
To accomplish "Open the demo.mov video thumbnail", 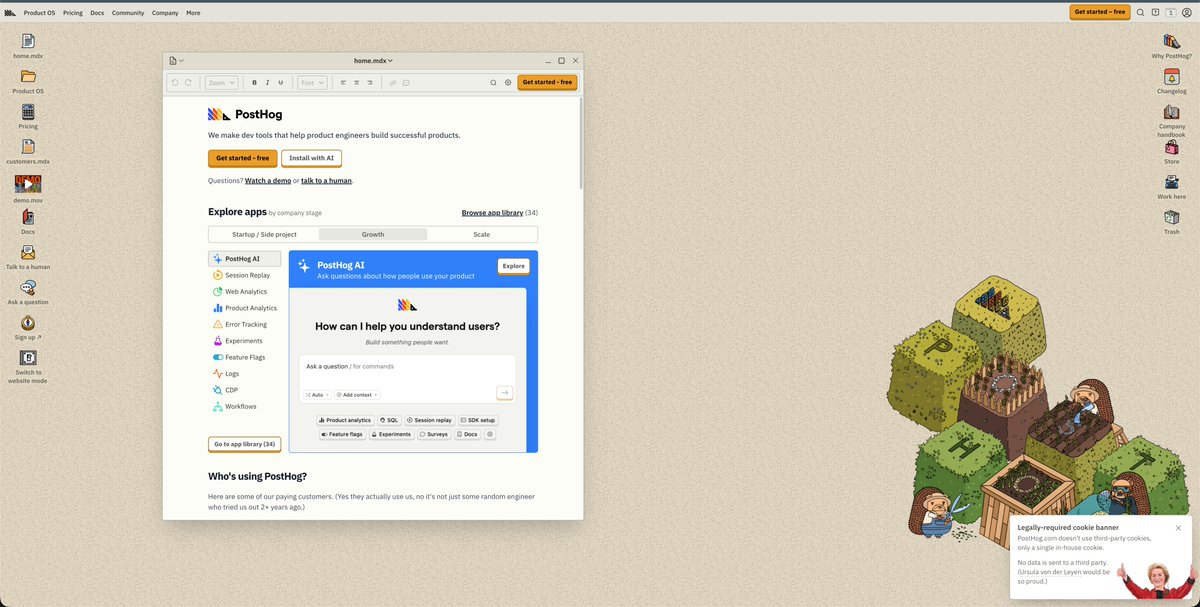I will pos(28,184).
